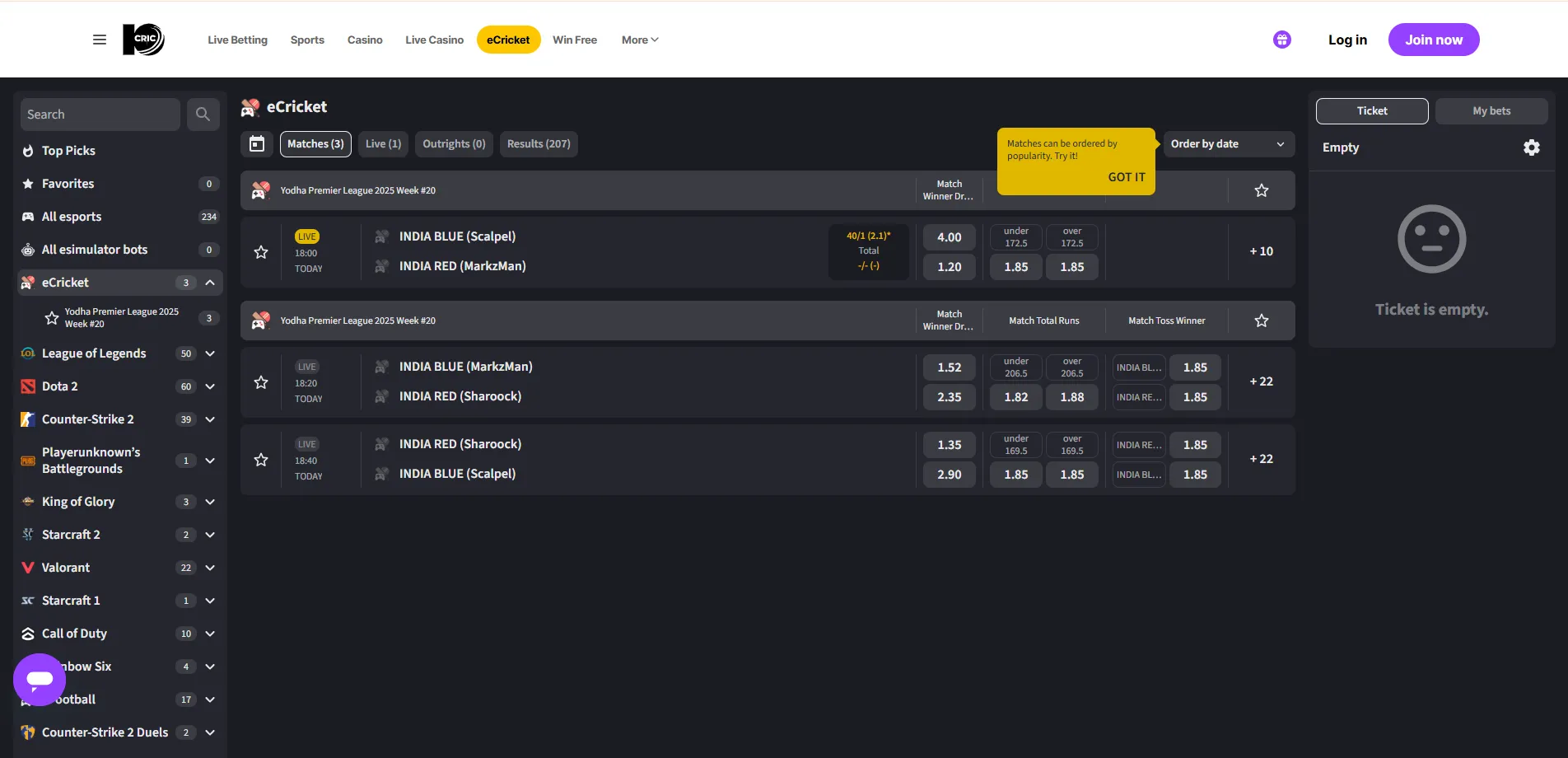
Task: Star the Yodha Premier League sidebar entry
Action: (52, 318)
